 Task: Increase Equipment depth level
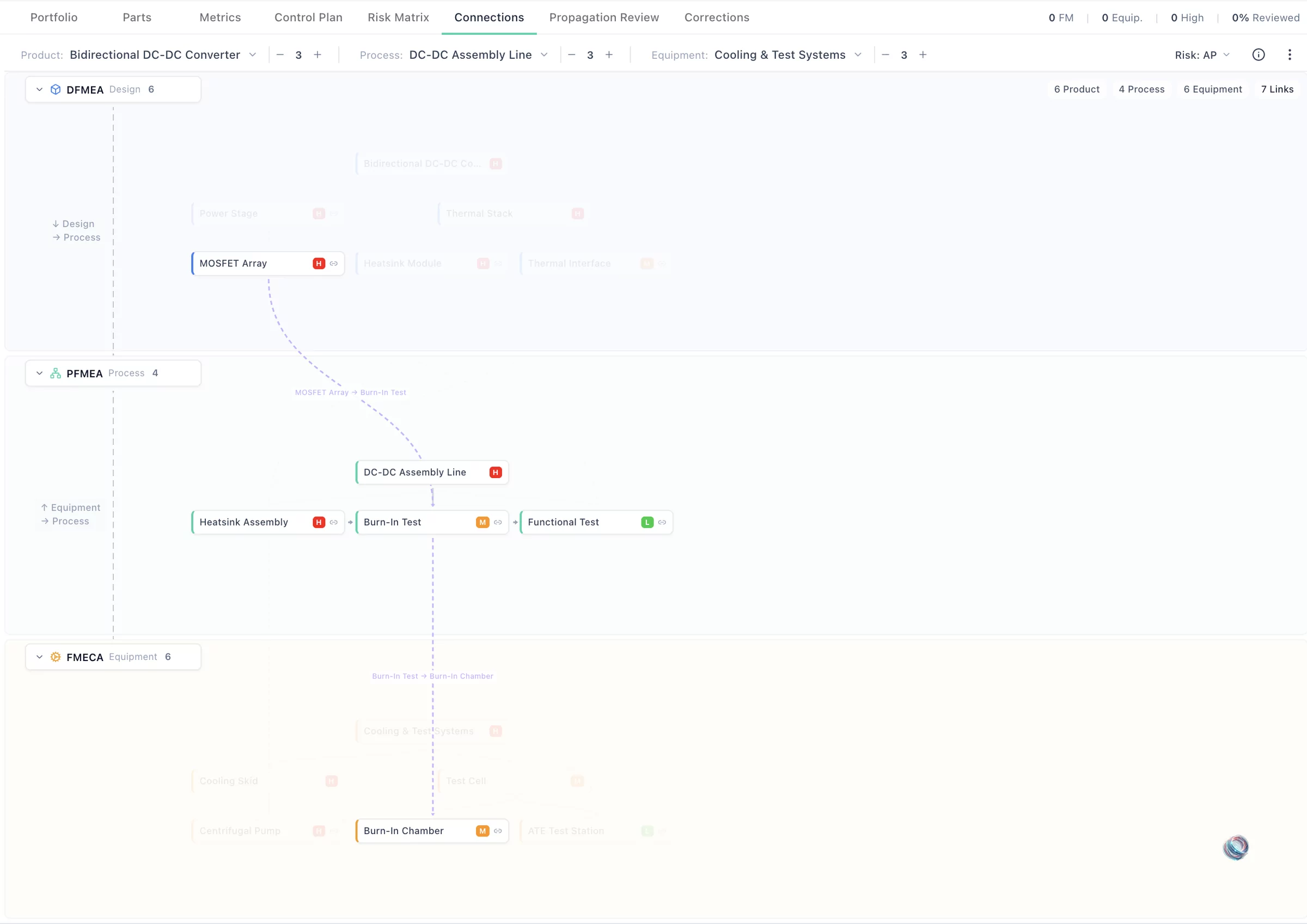pos(923,54)
